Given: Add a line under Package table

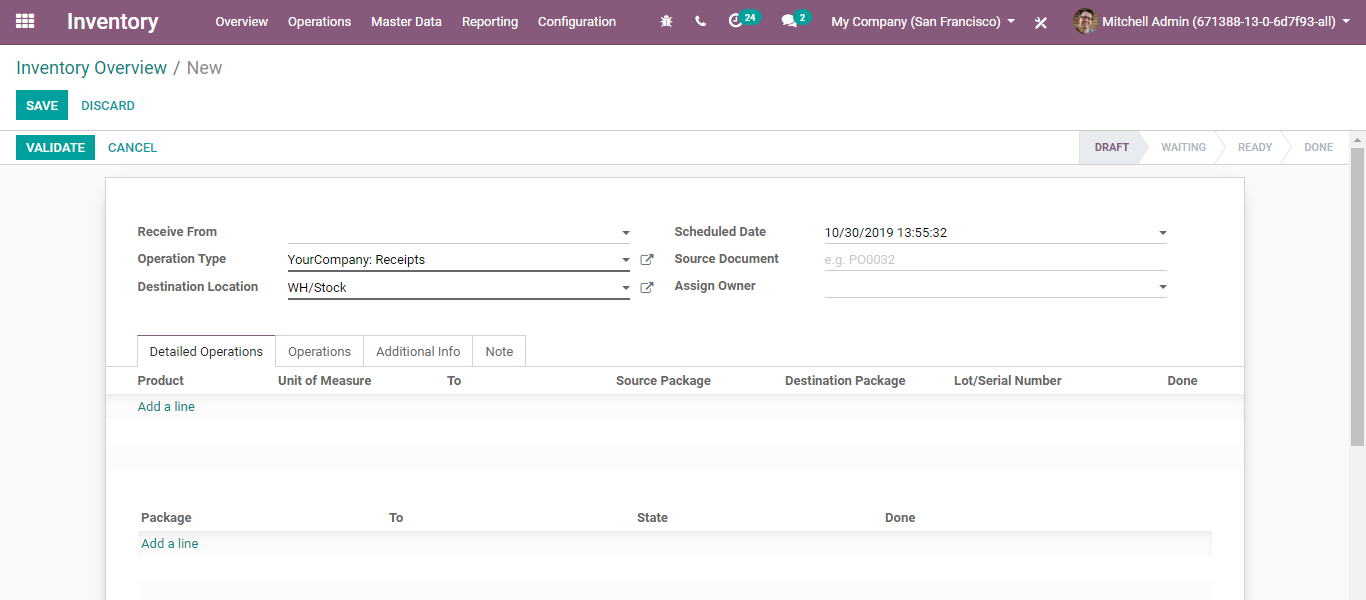Looking at the screenshot, I should coord(170,544).
